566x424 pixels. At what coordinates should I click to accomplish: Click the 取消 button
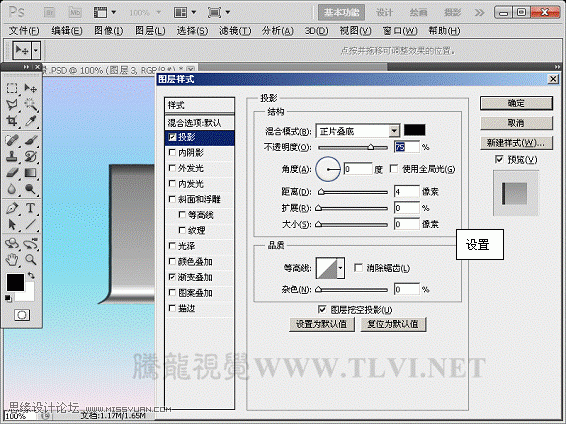click(516, 123)
